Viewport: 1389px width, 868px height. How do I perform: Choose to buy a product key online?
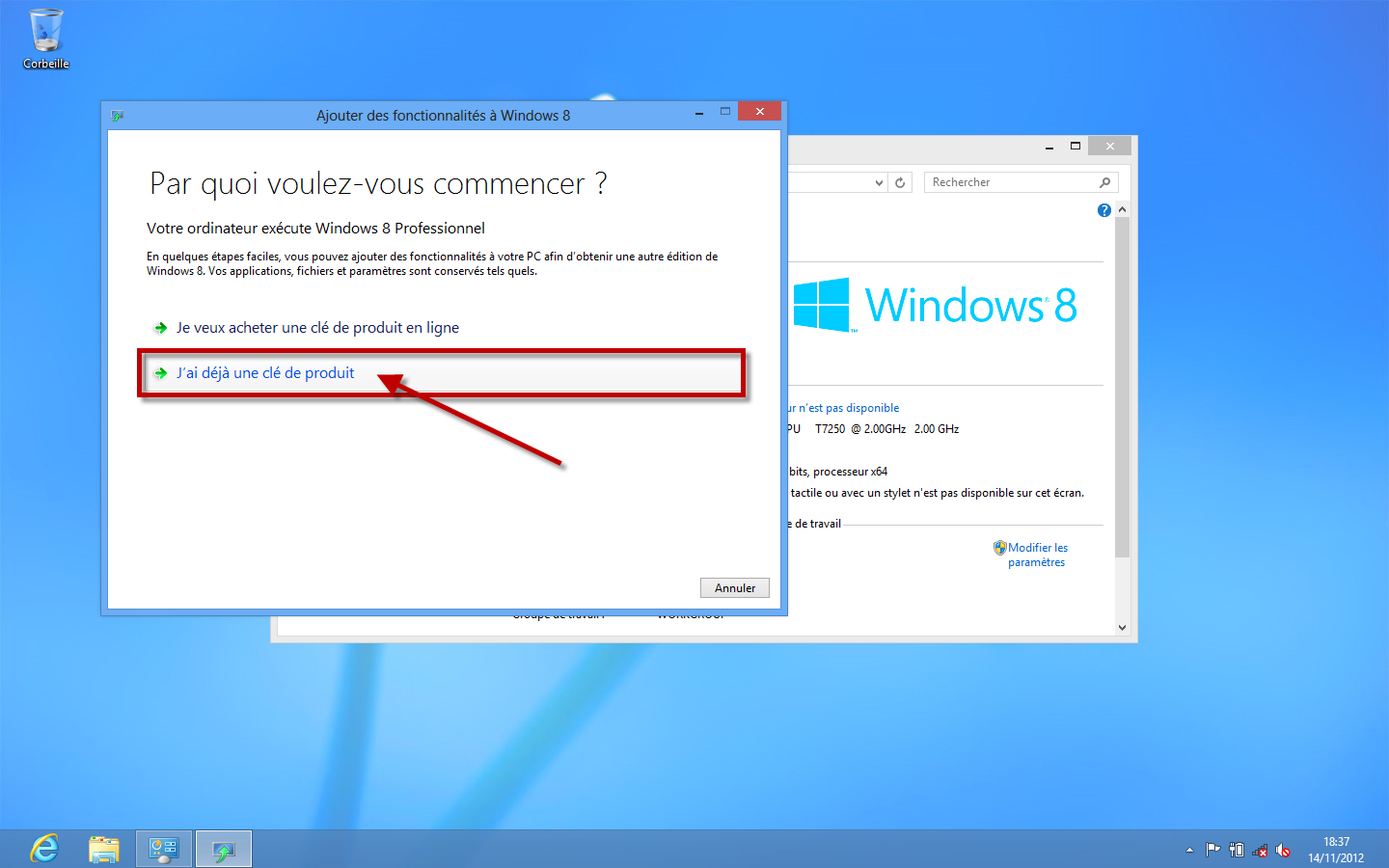click(x=317, y=328)
